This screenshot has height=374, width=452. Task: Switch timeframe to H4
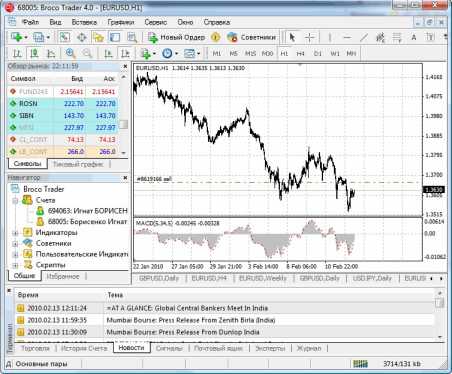[301, 53]
